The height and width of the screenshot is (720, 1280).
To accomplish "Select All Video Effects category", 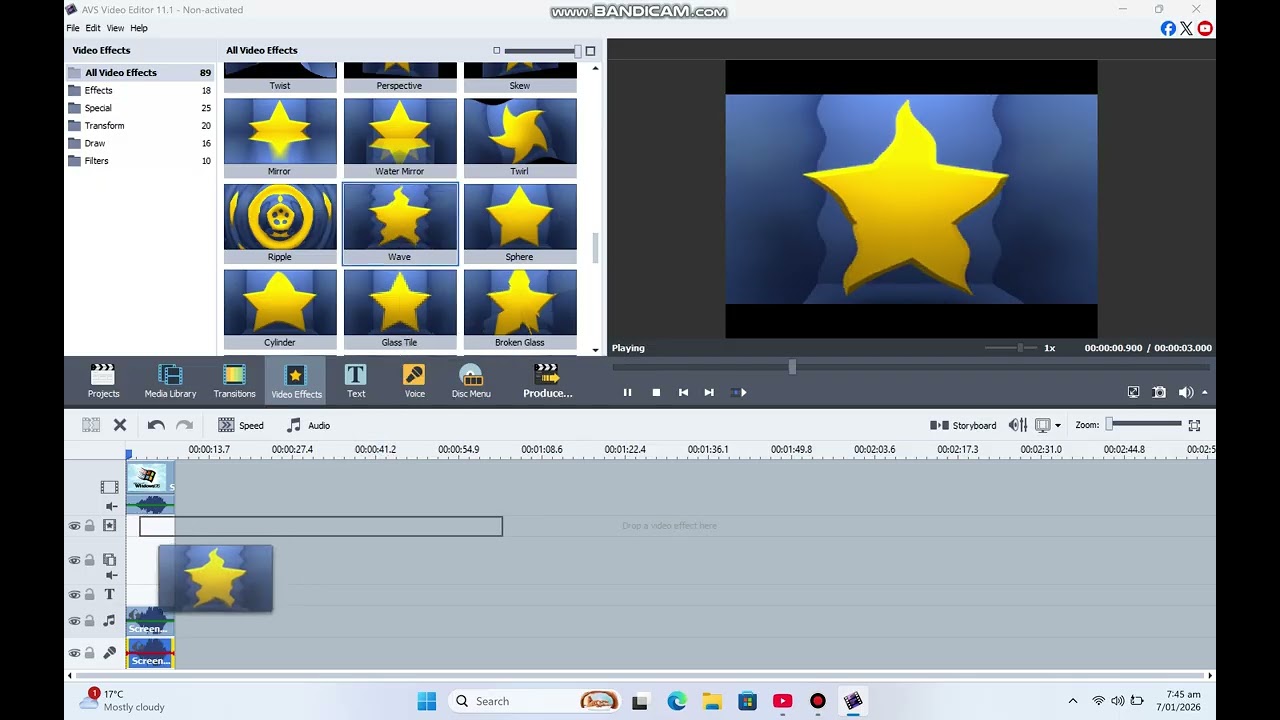I will point(139,72).
